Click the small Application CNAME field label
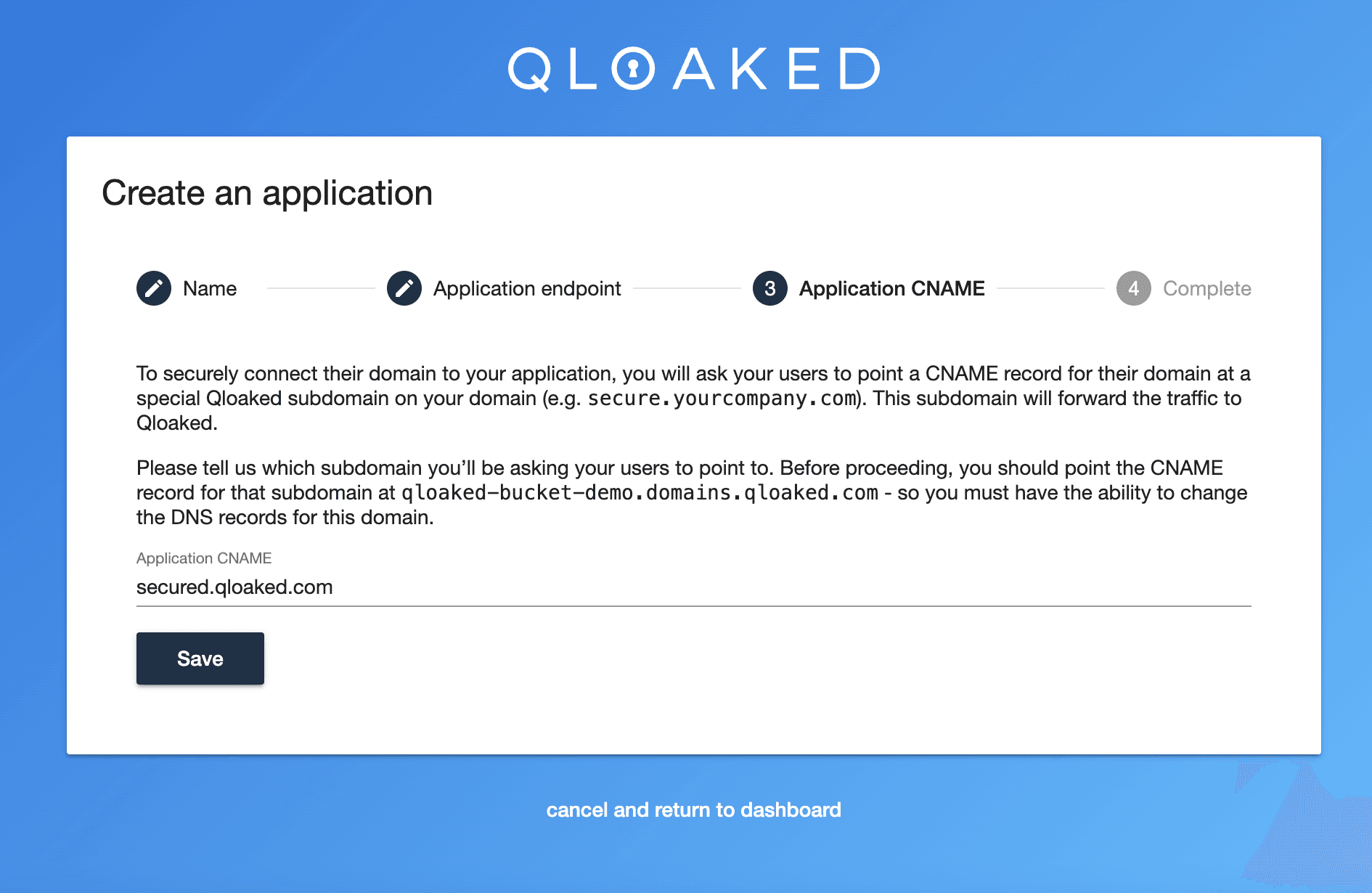The image size is (1372, 893). (x=204, y=558)
